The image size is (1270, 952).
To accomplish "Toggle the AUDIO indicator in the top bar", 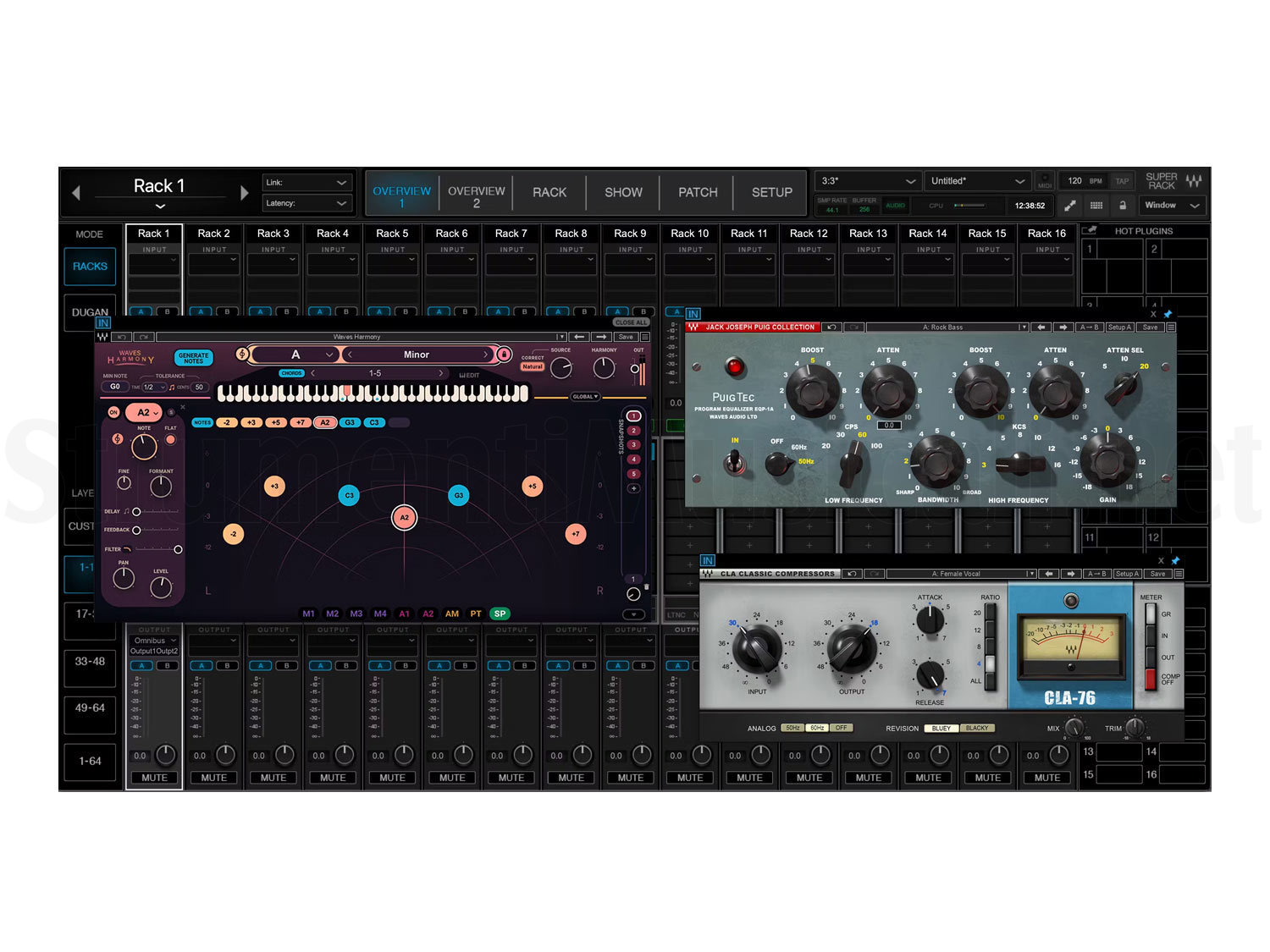I will click(895, 205).
